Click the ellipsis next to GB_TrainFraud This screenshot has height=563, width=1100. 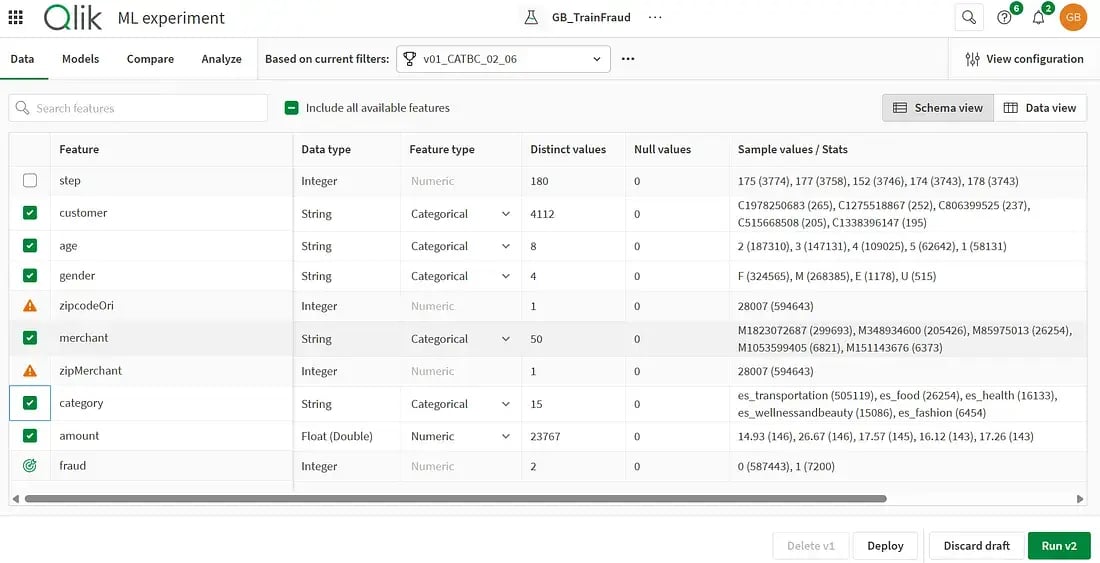pyautogui.click(x=655, y=17)
